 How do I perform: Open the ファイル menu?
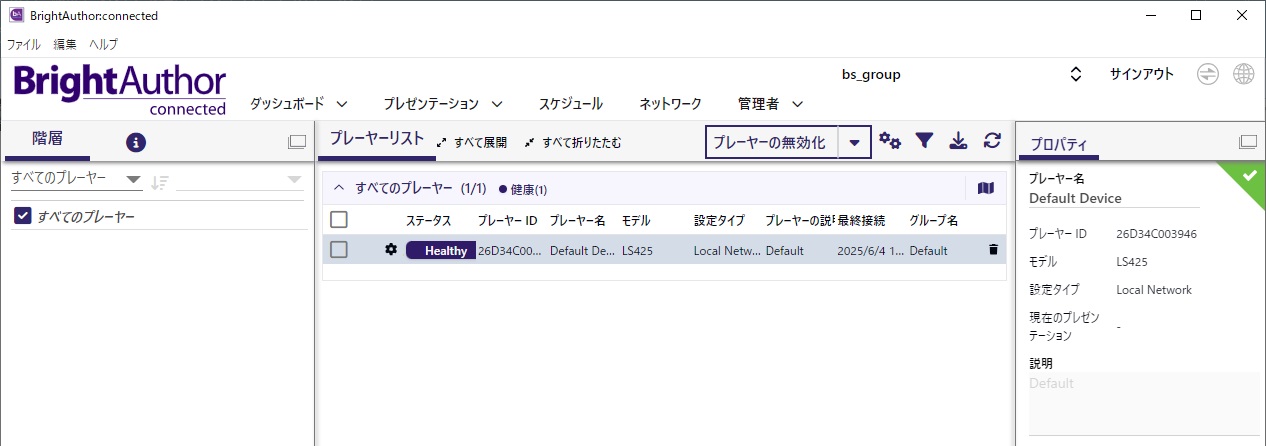tap(24, 44)
